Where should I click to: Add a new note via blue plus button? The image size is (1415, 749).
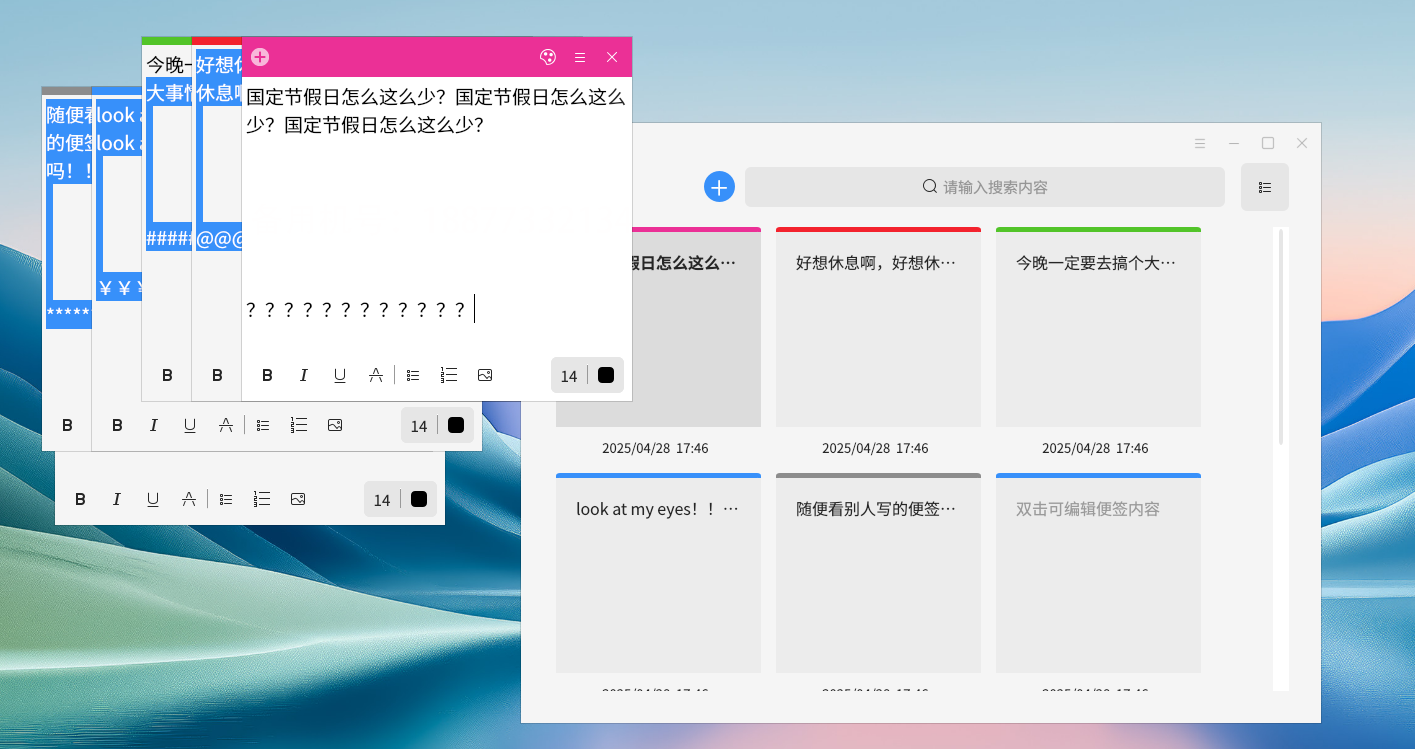[719, 186]
